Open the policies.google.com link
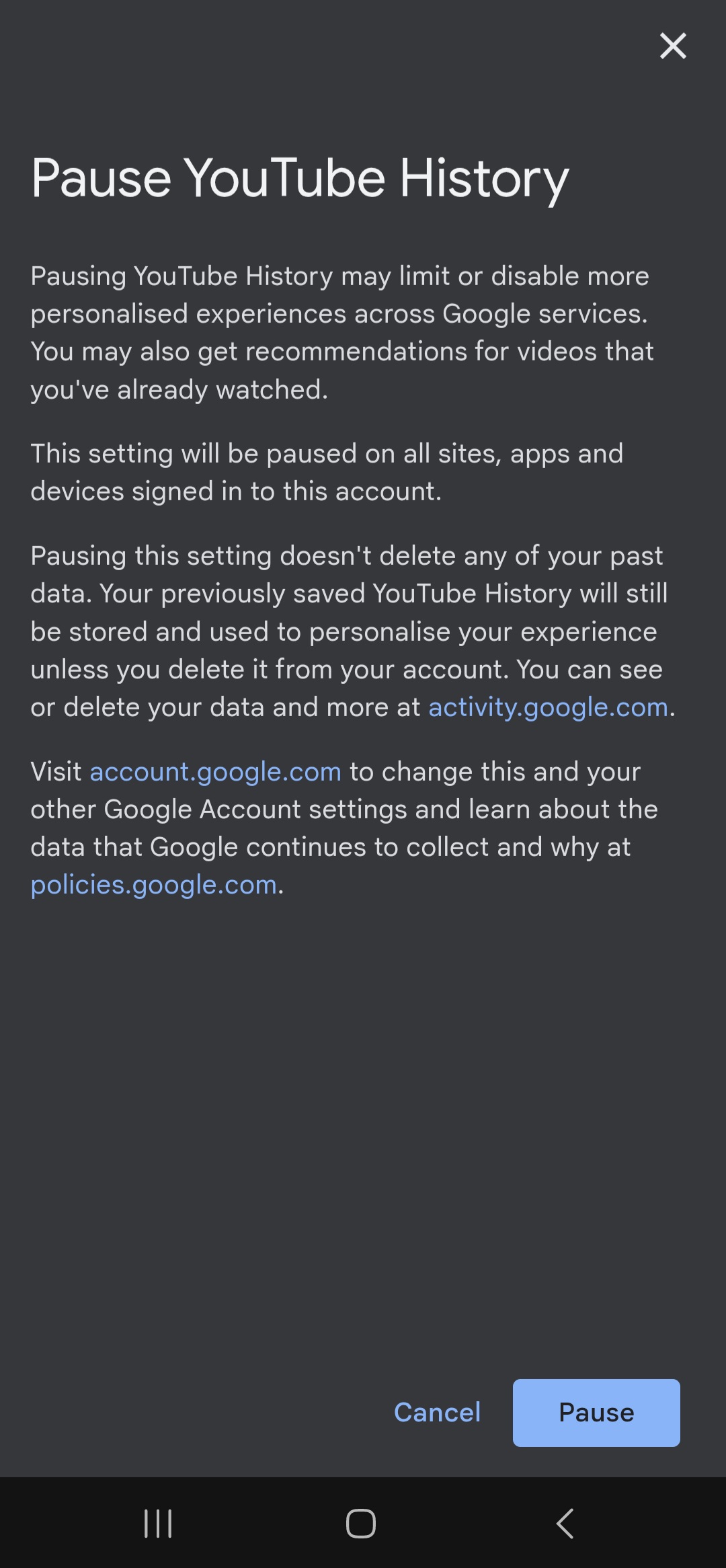 pyautogui.click(x=154, y=885)
